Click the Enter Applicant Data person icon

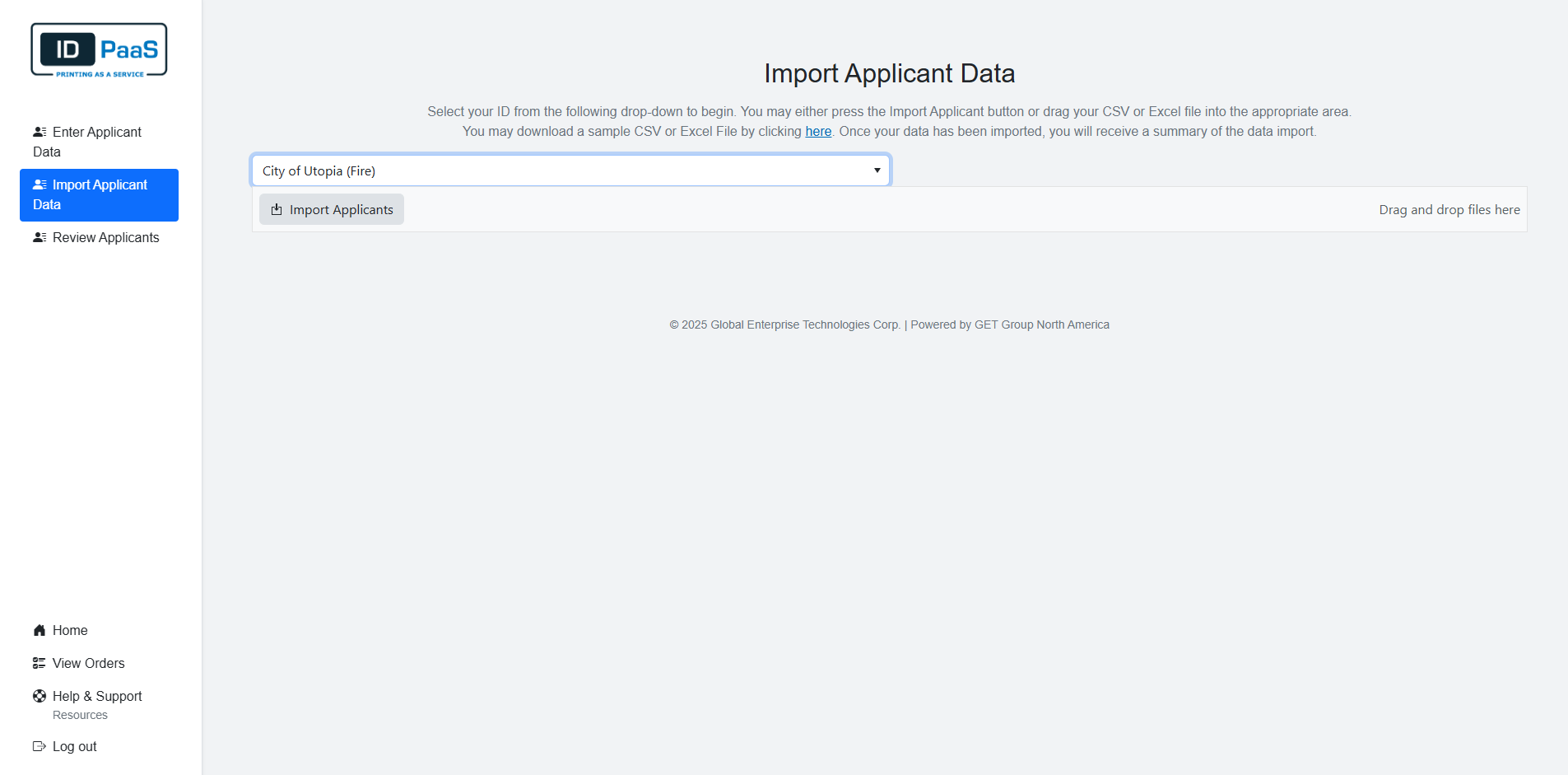40,131
